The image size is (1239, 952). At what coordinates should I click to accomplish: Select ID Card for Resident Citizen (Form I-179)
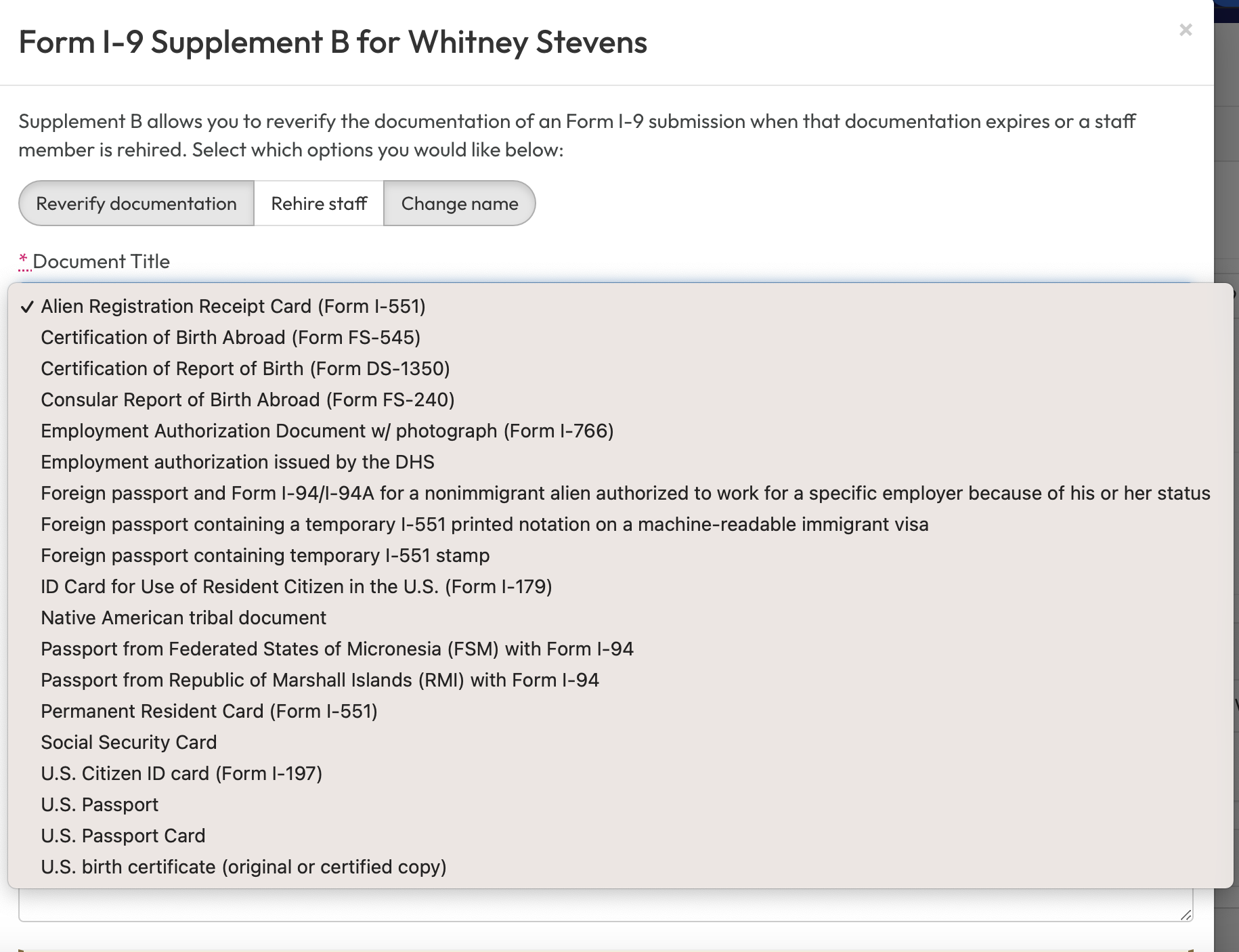296,587
